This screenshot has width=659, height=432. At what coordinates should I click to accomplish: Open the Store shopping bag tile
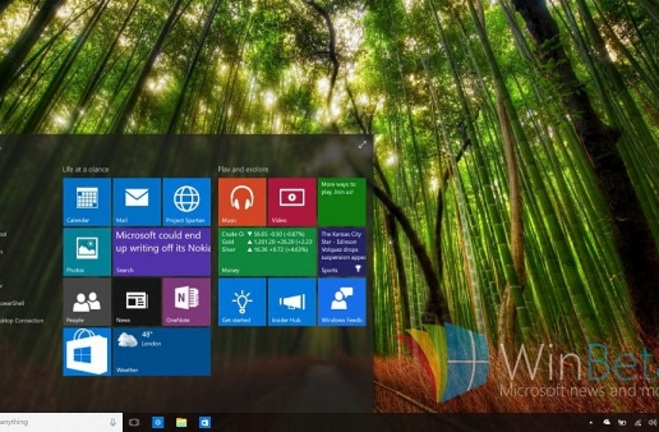coord(87,352)
